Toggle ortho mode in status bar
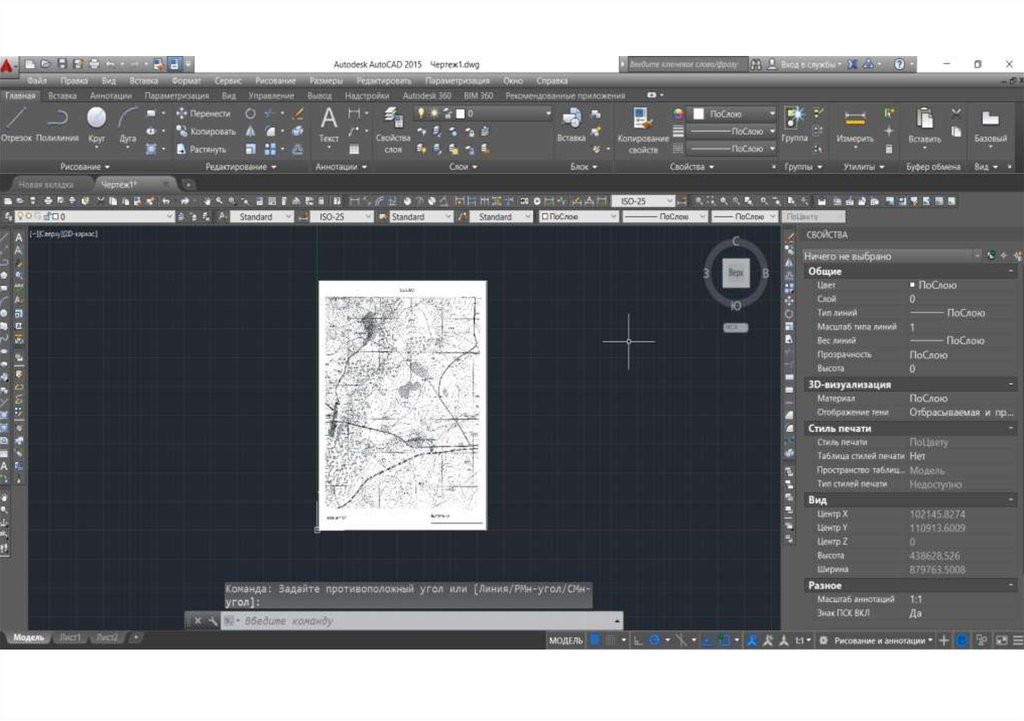The height and width of the screenshot is (721, 1024). [638, 639]
